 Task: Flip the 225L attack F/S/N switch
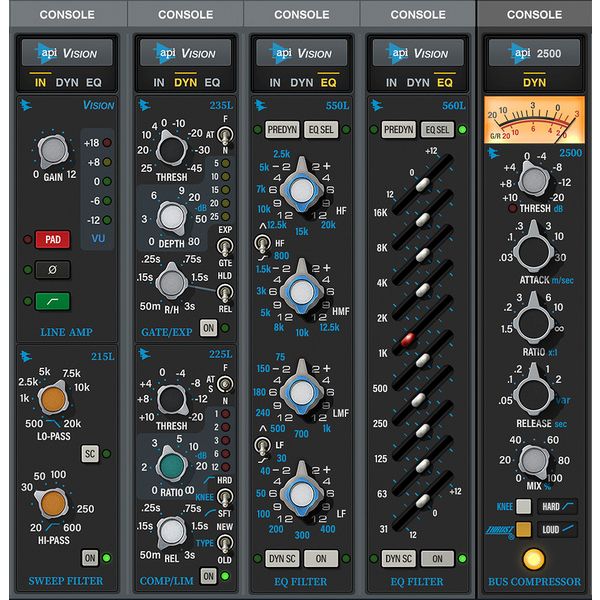225,384
